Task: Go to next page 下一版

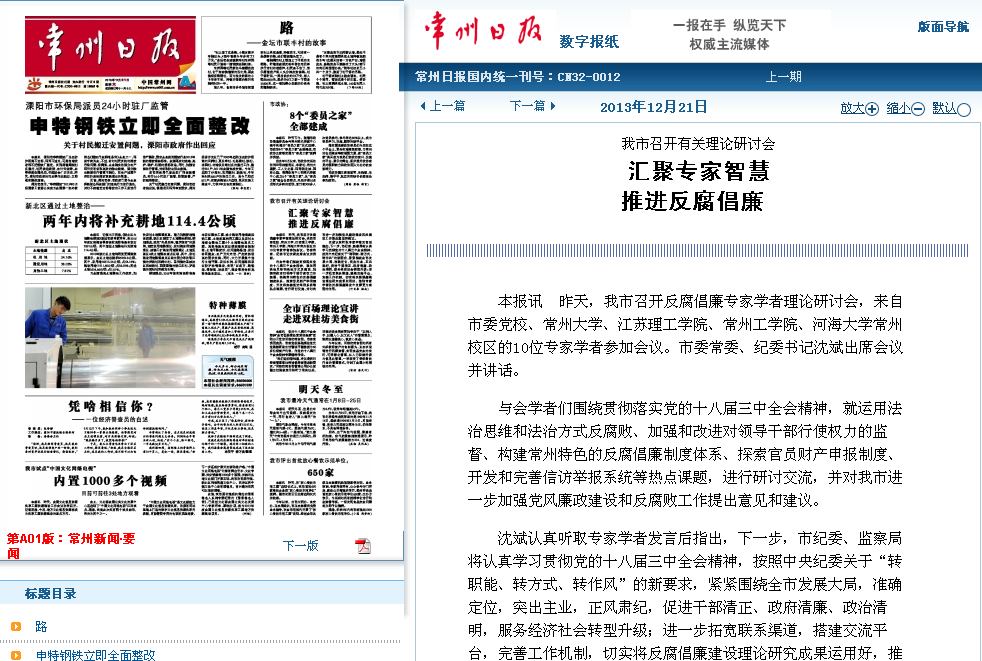Action: click(300, 546)
